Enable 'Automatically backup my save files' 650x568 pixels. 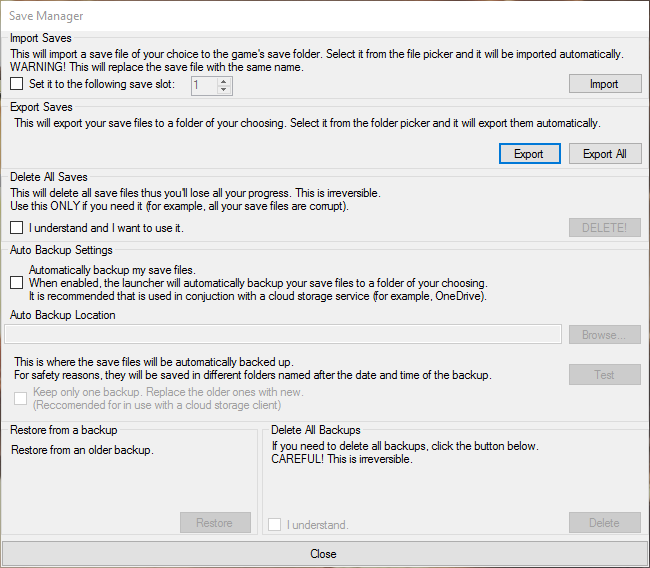click(x=17, y=283)
